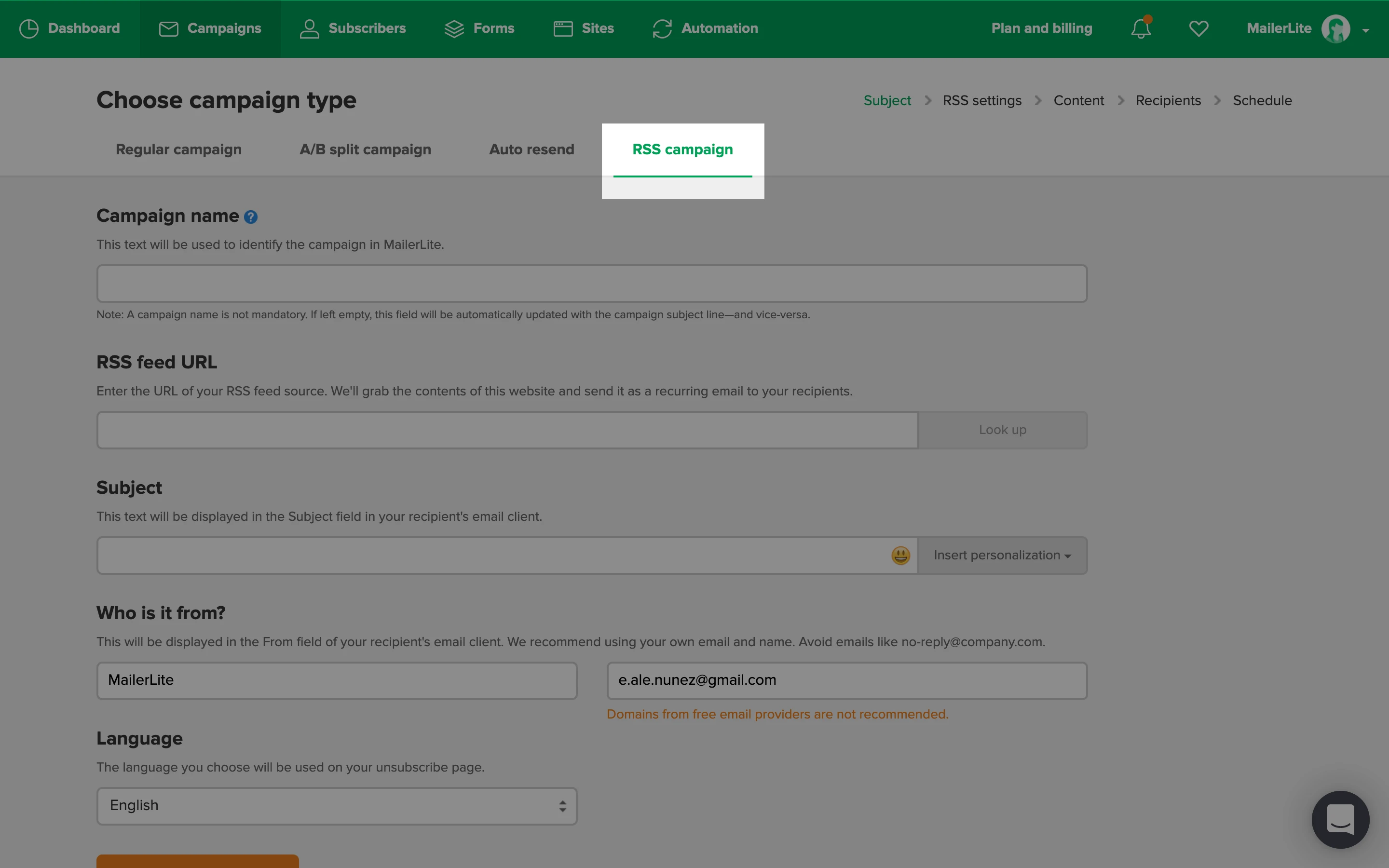Expand the Insert personalization dropdown
The height and width of the screenshot is (868, 1389).
tap(1002, 555)
